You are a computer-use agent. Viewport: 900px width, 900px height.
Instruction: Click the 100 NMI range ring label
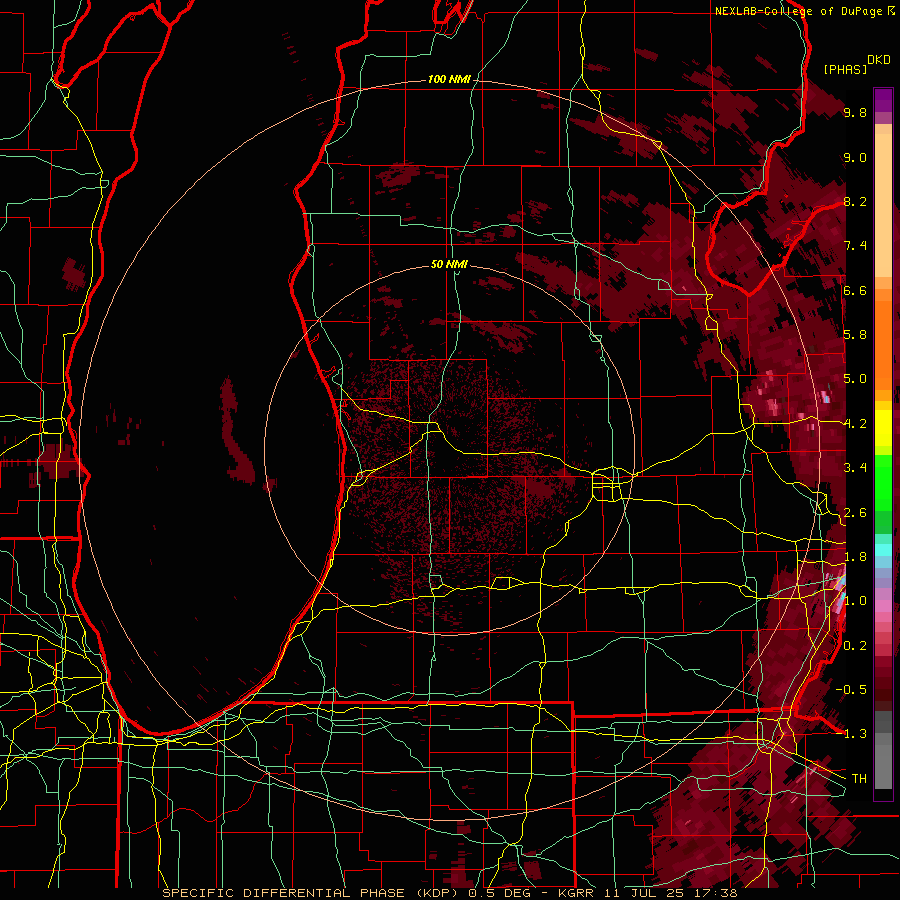[449, 79]
